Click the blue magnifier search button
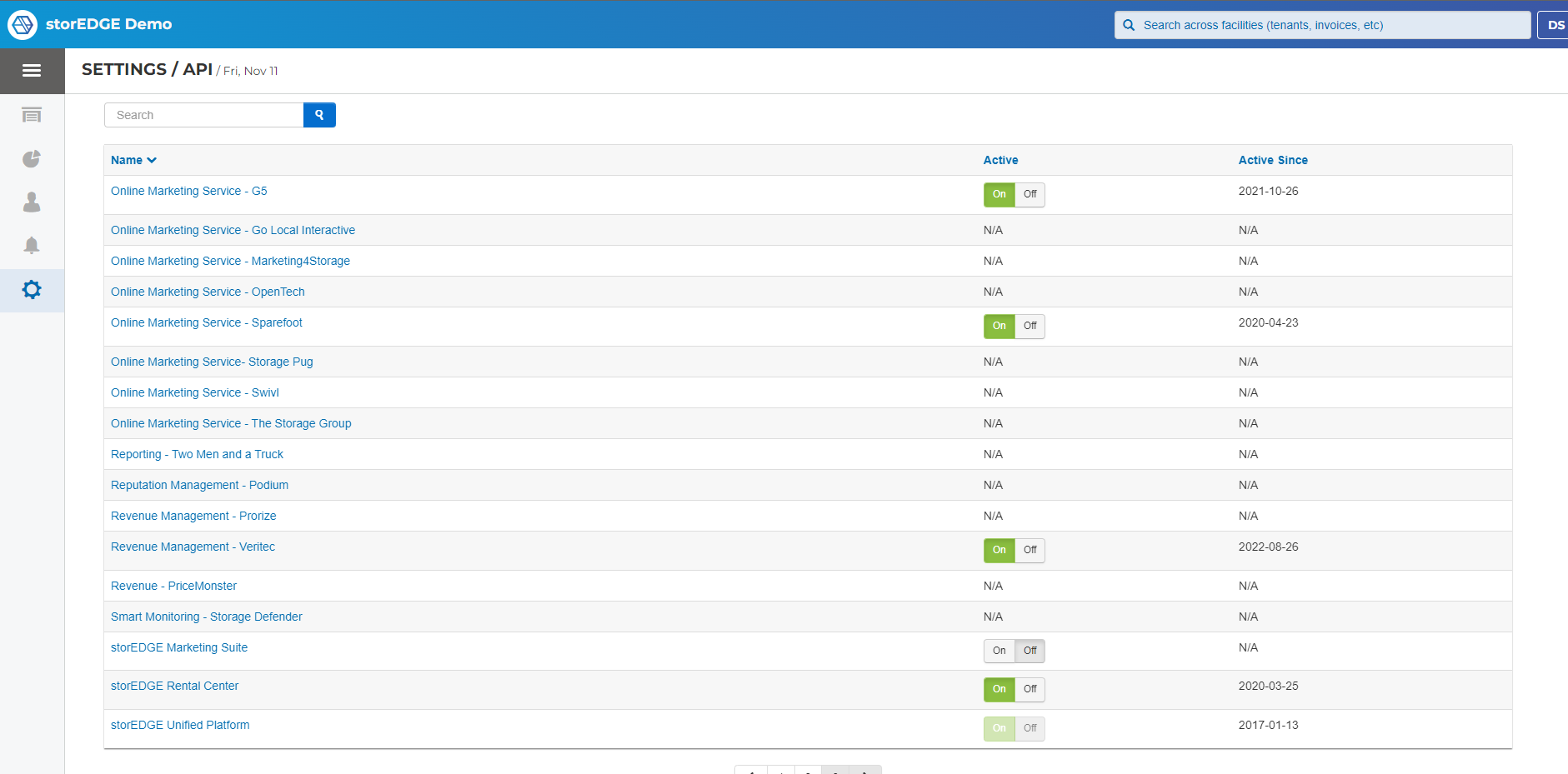Screen dimensions: 1568x774 pos(319,115)
